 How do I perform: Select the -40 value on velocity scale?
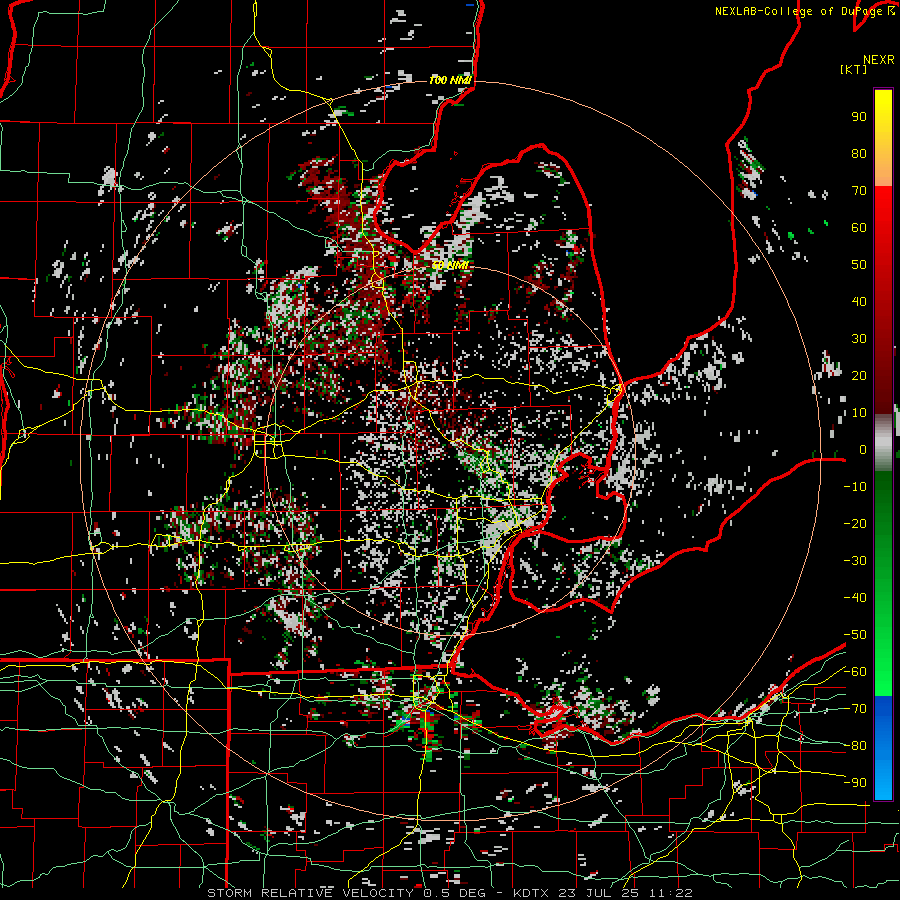coord(855,598)
